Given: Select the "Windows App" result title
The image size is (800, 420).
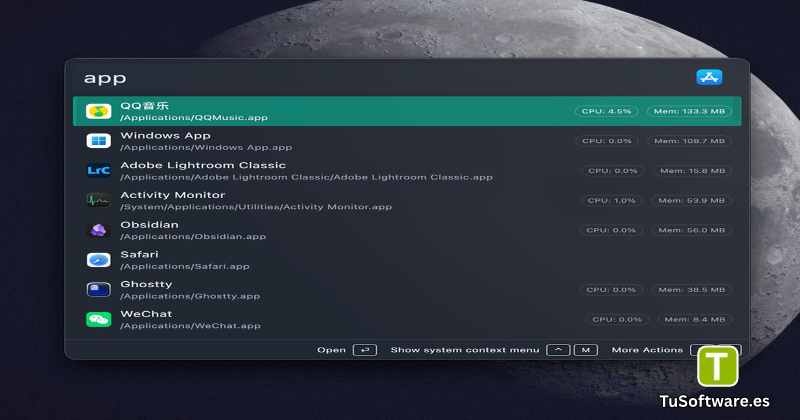Looking at the screenshot, I should click(x=165, y=135).
